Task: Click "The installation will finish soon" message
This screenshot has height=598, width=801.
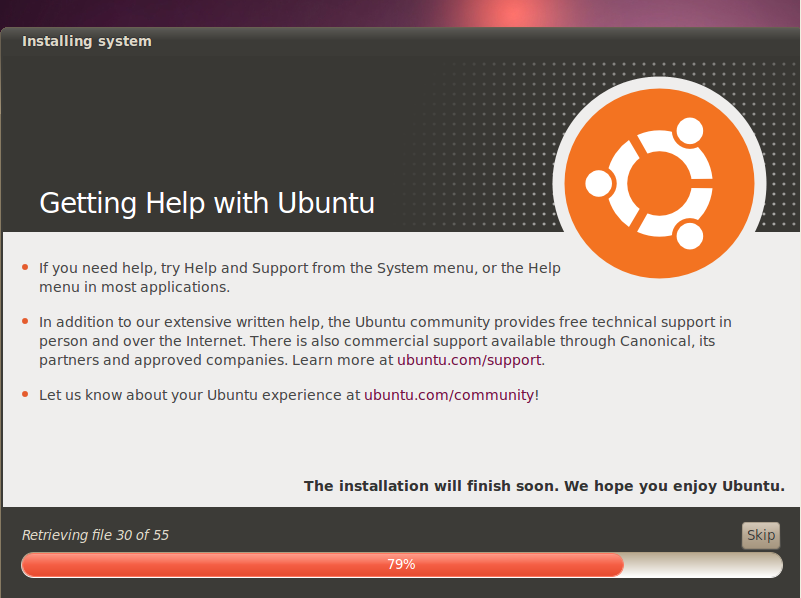Action: [544, 486]
